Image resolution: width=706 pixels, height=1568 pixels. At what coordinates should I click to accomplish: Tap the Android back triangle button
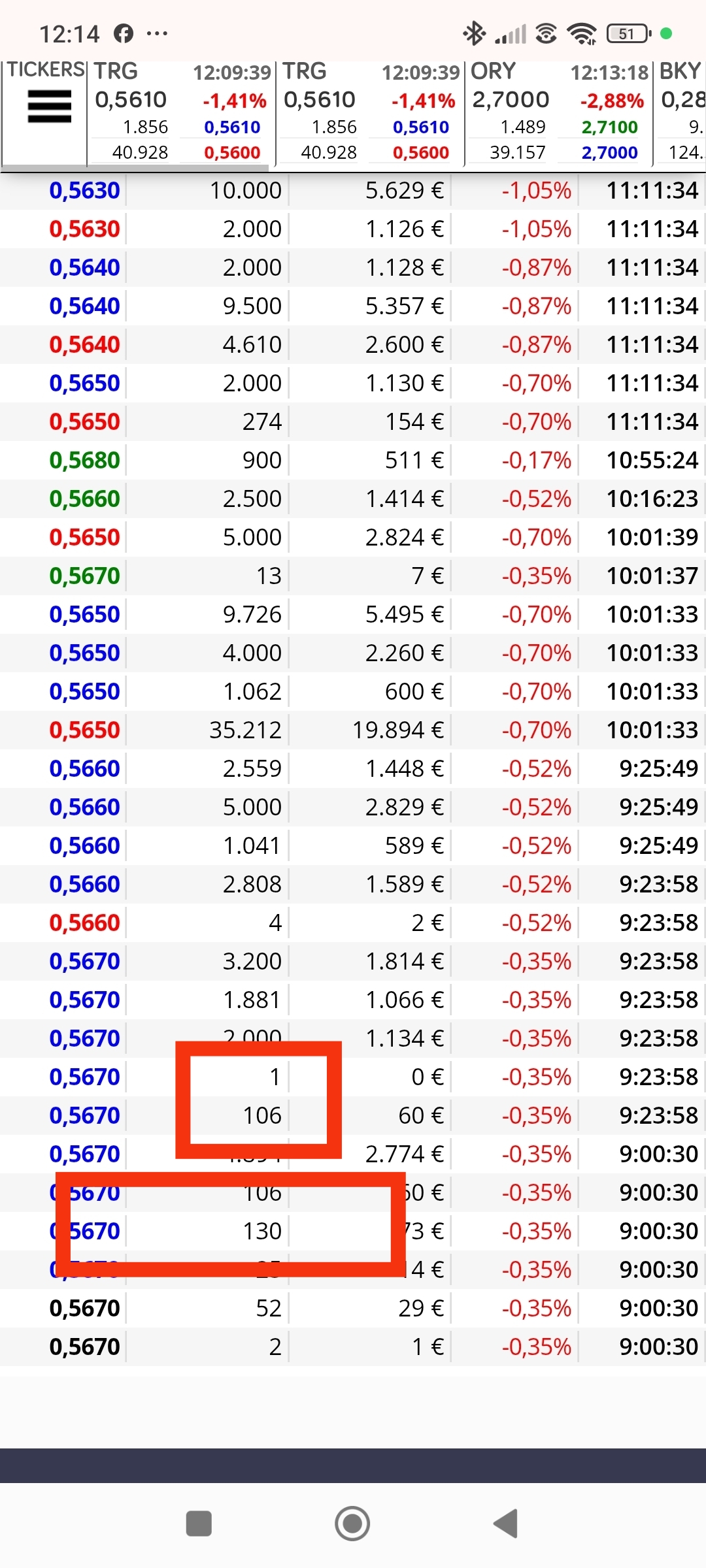(506, 1524)
